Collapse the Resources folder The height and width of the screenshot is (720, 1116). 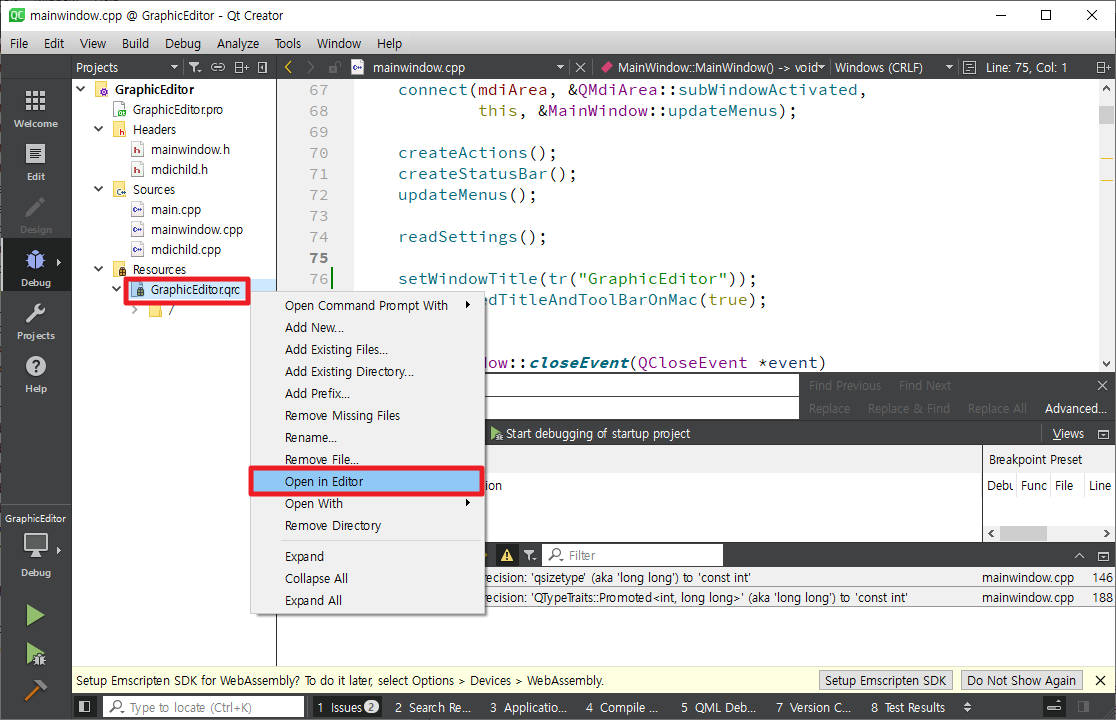[x=99, y=269]
